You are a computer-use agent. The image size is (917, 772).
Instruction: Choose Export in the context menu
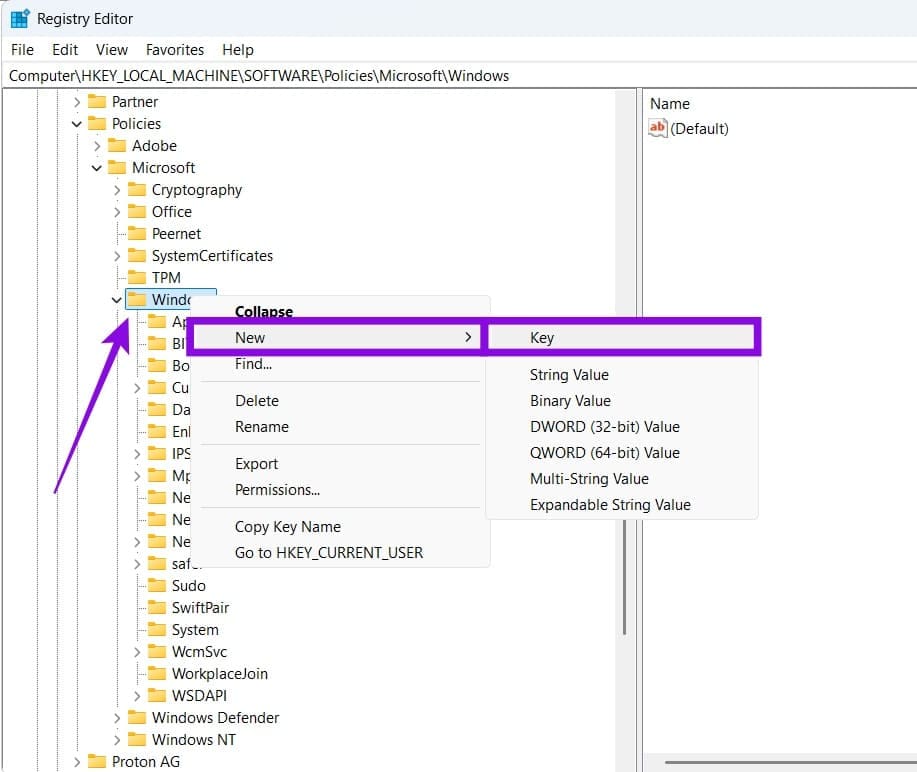(256, 464)
